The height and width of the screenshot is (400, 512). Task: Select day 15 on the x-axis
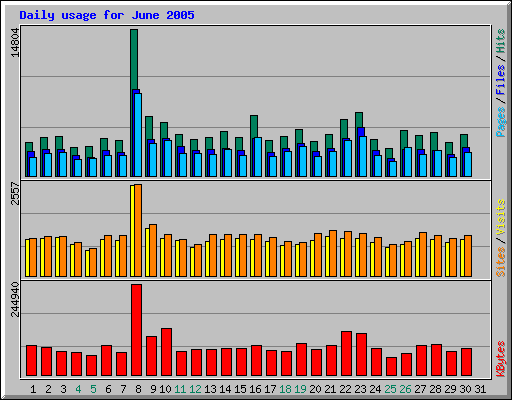[x=240, y=389]
